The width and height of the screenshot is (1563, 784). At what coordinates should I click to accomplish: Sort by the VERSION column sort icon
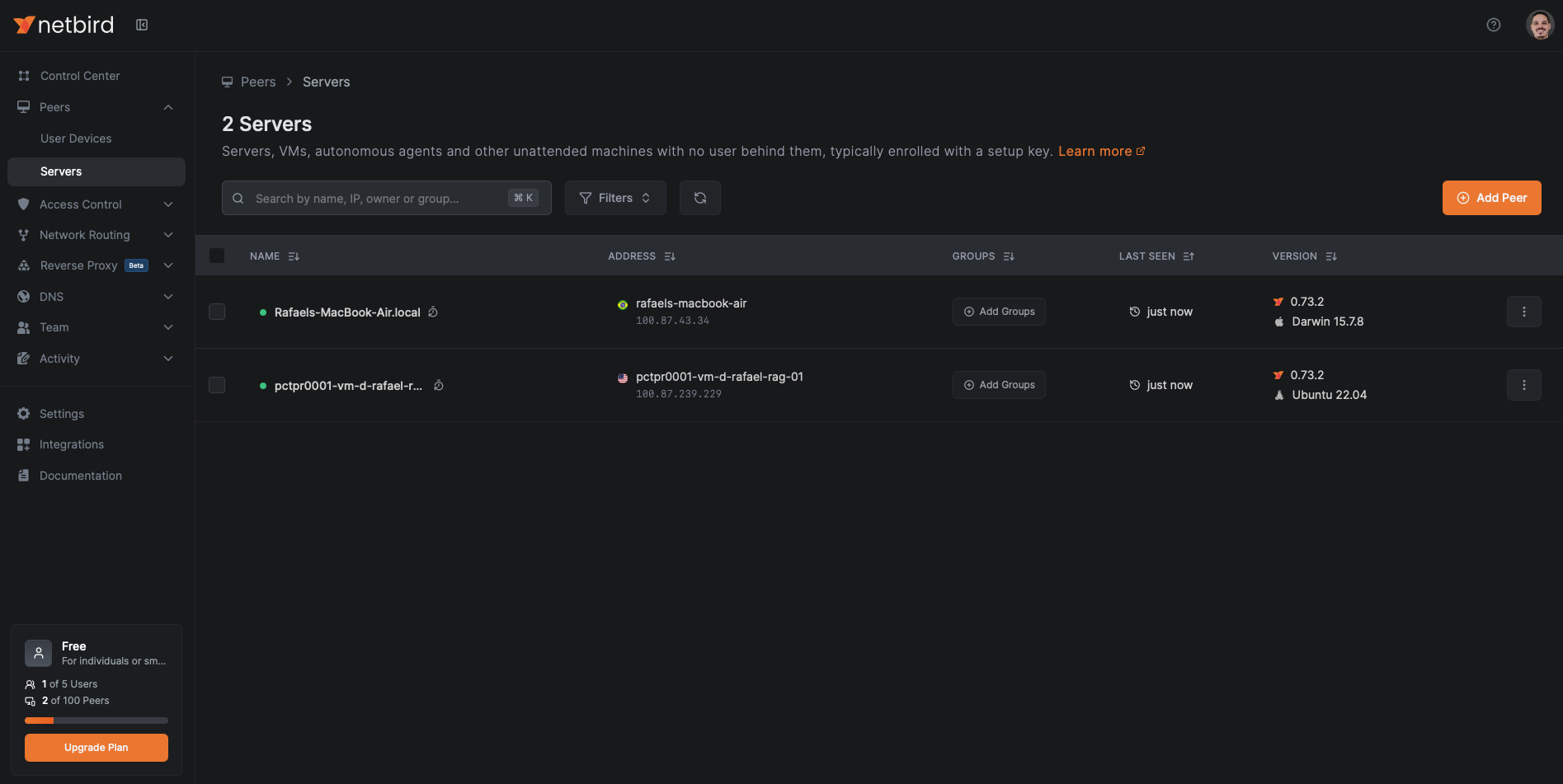coord(1331,256)
